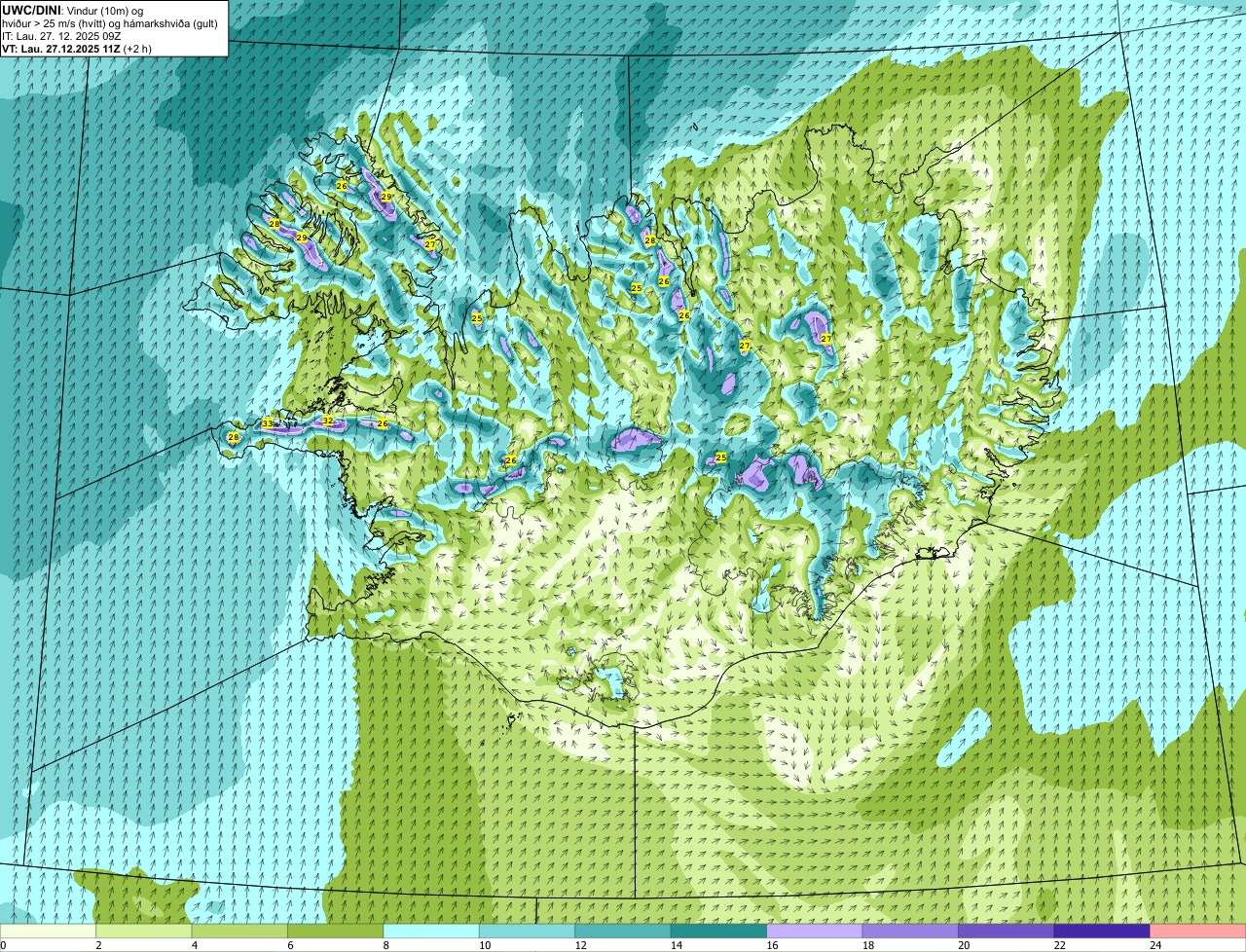Click the "VT: Lau. 27.12.2025 11Z (+2 h)" line
This screenshot has width=1246, height=952.
coord(77,49)
